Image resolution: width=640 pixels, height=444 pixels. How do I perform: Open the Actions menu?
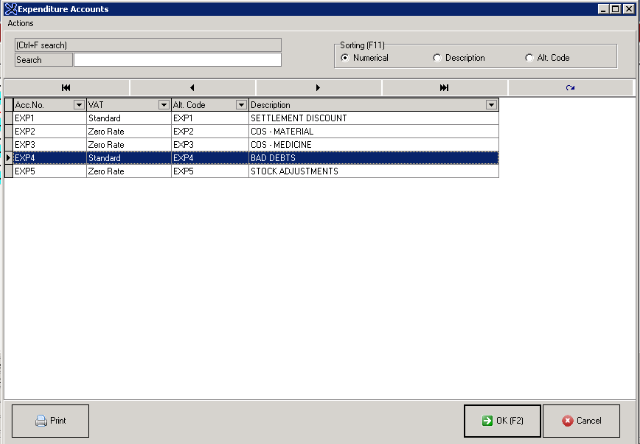[x=21, y=22]
